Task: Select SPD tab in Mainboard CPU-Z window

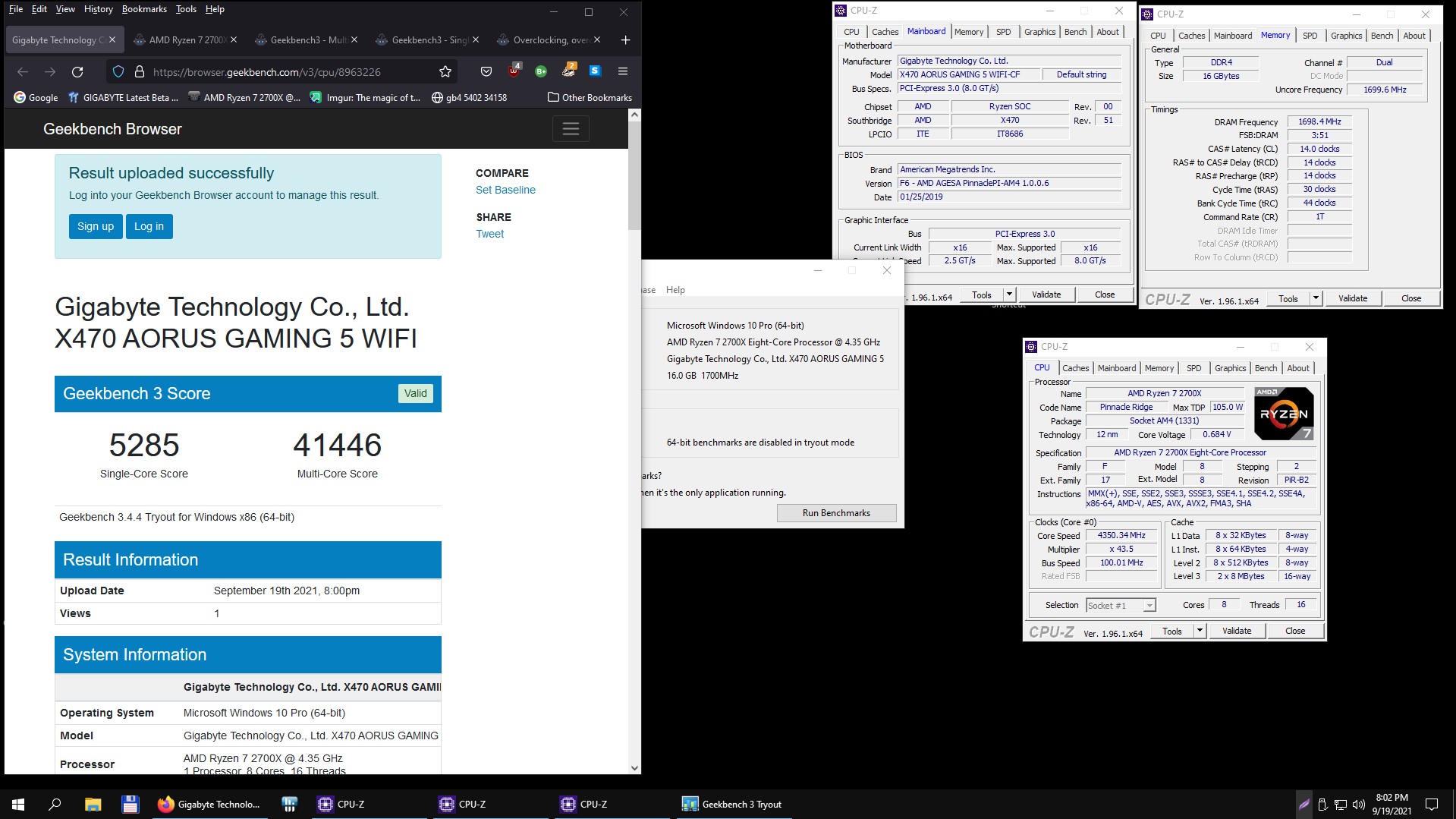Action: tap(1003, 32)
